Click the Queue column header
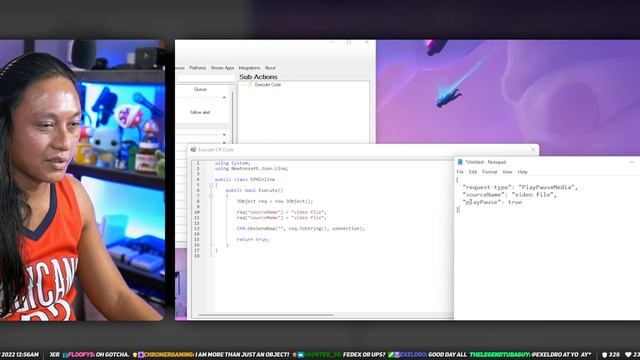640x360 pixels. click(200, 89)
